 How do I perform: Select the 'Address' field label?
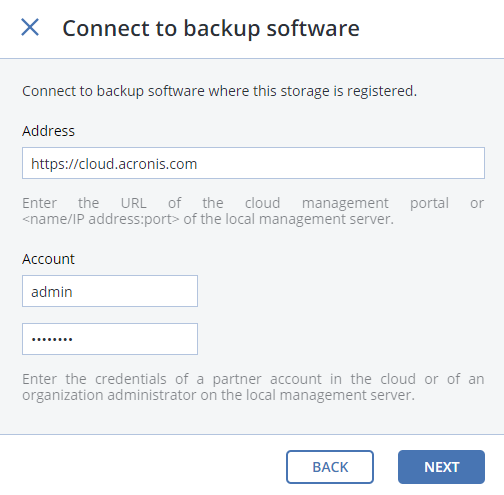click(x=48, y=131)
